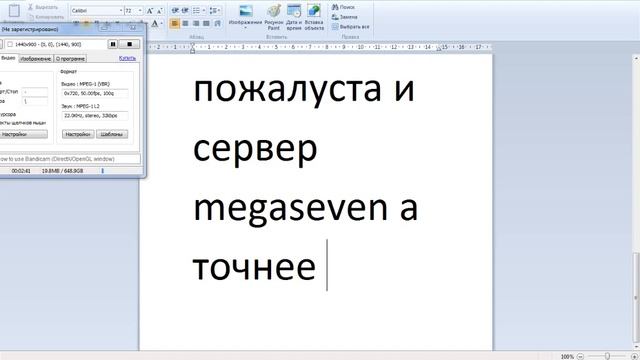
Task: Click the Дата и время icon
Action: (294, 11)
